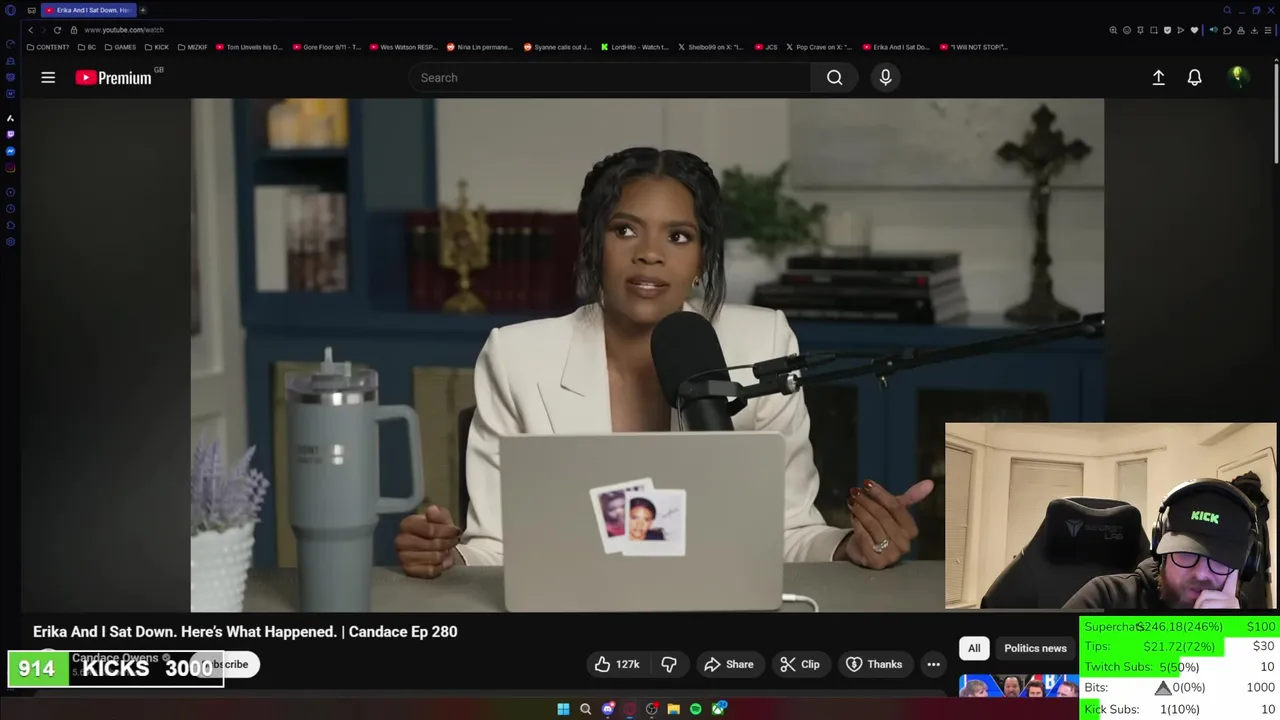Viewport: 1280px width, 720px height.
Task: Open the account avatar menu
Action: (x=1238, y=76)
